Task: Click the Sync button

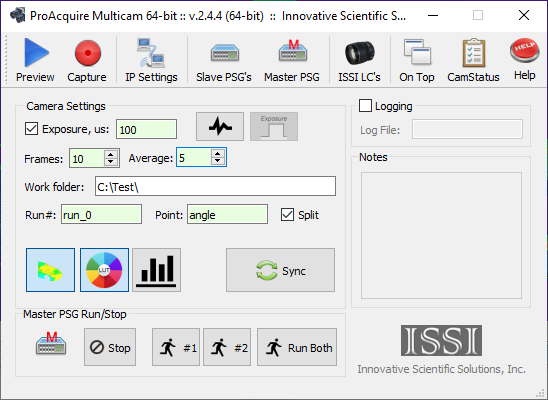Action: click(280, 270)
